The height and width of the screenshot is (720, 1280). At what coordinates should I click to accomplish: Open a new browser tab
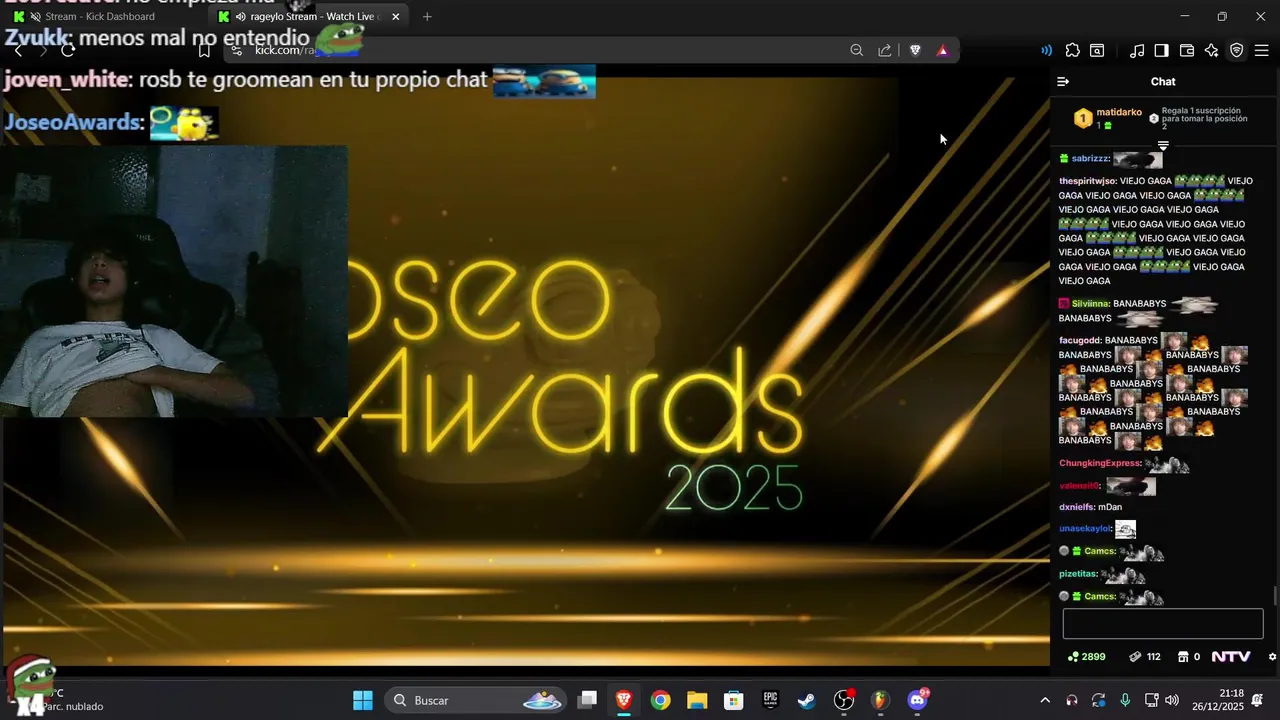click(x=427, y=17)
